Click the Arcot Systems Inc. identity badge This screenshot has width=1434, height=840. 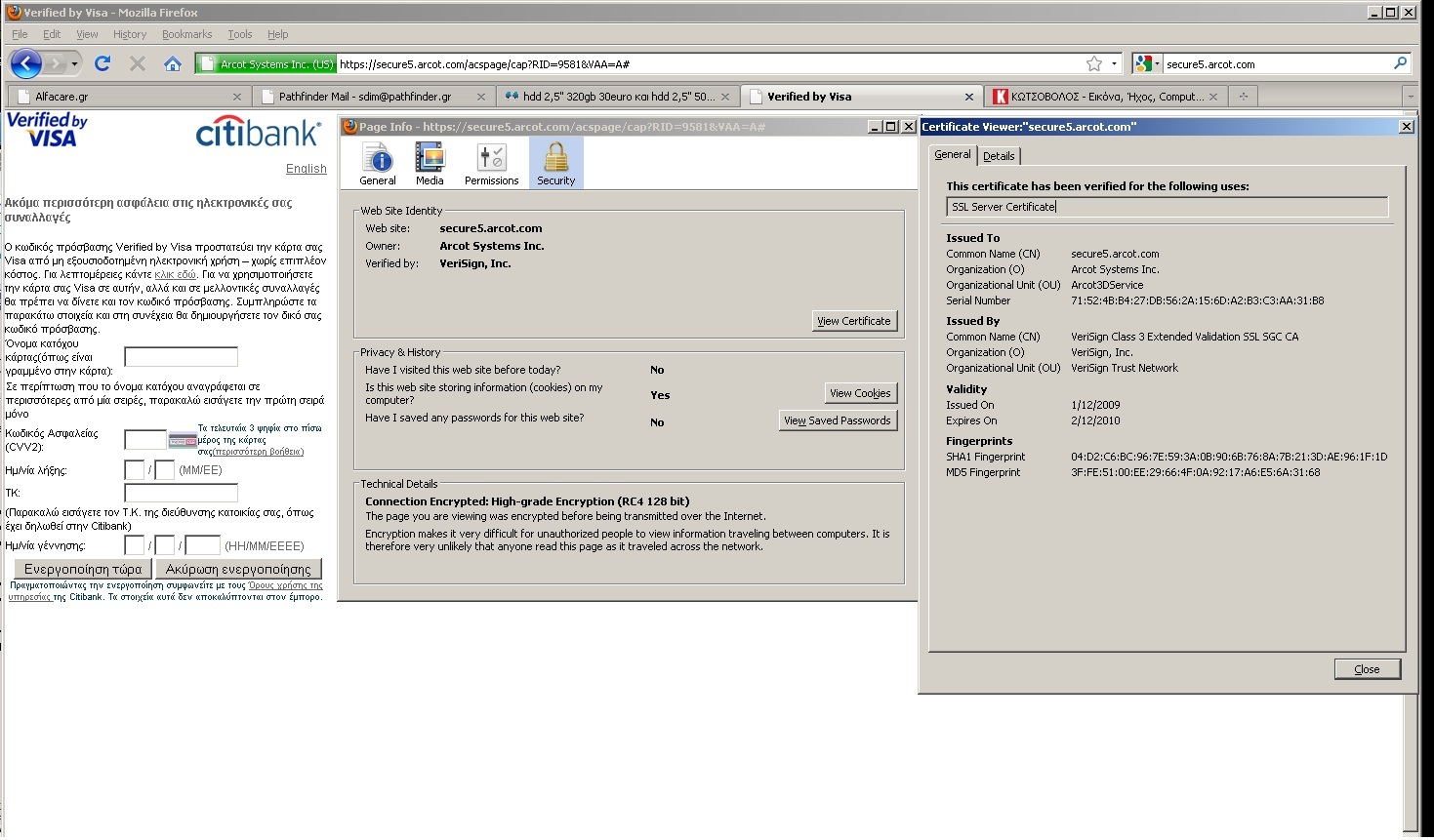click(x=266, y=64)
